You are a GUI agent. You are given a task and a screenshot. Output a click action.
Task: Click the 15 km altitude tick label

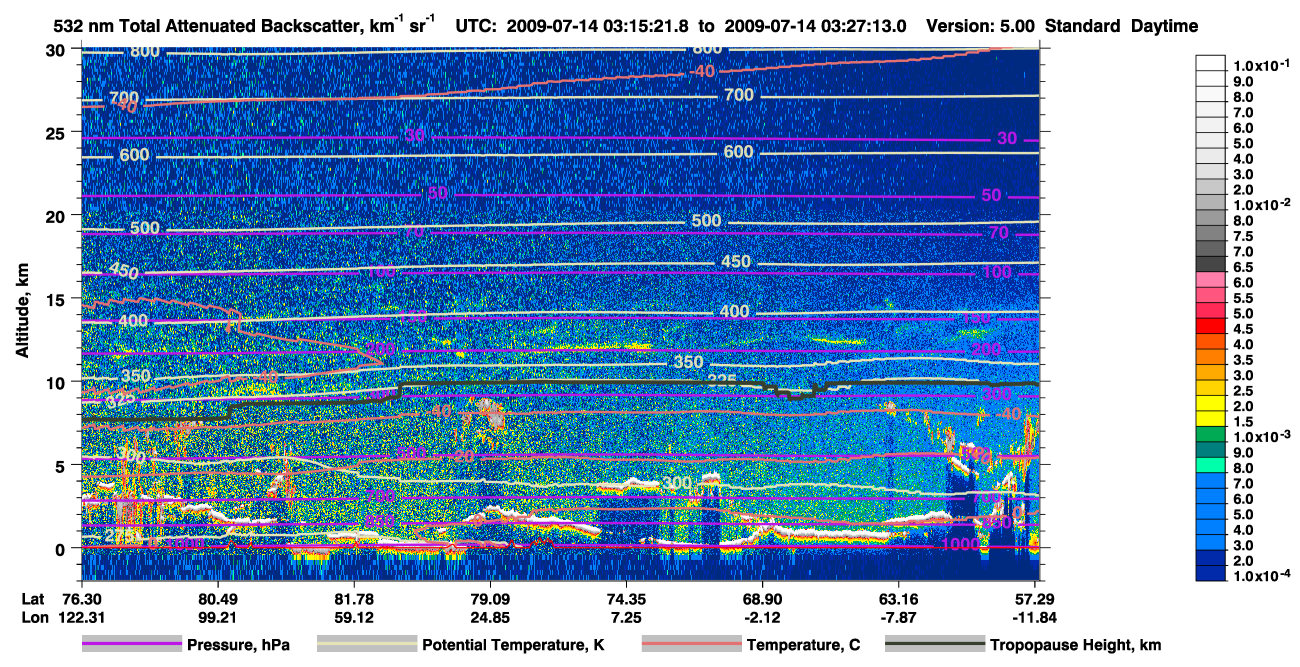(x=54, y=299)
